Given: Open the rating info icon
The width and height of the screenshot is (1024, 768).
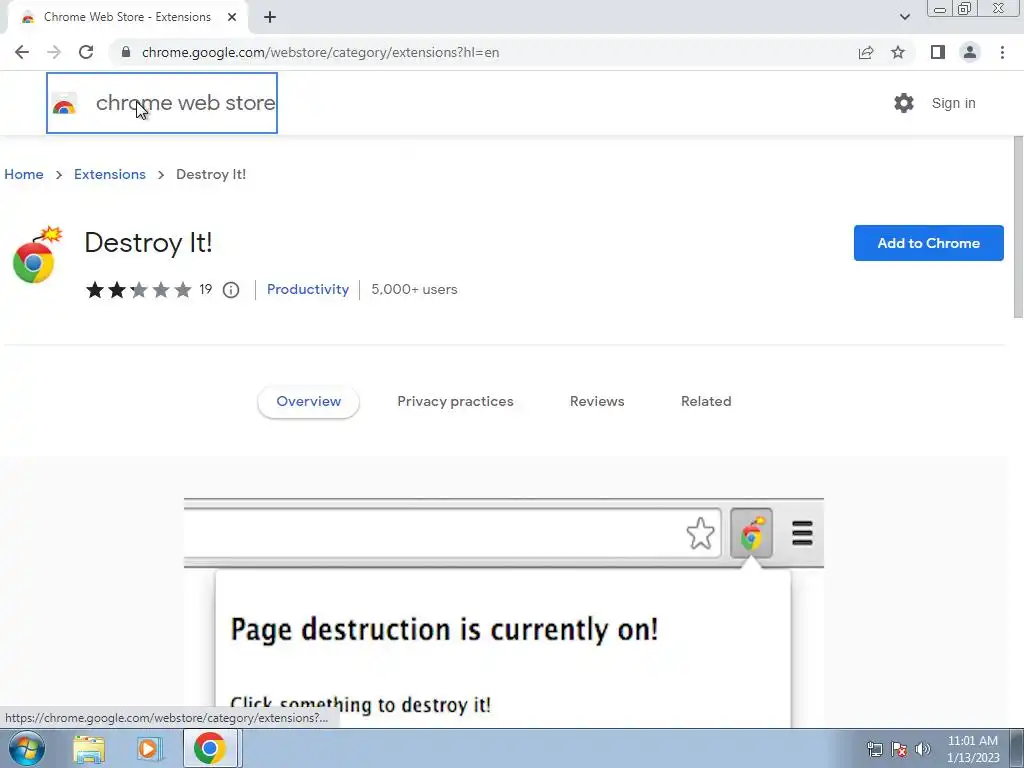Looking at the screenshot, I should 231,290.
